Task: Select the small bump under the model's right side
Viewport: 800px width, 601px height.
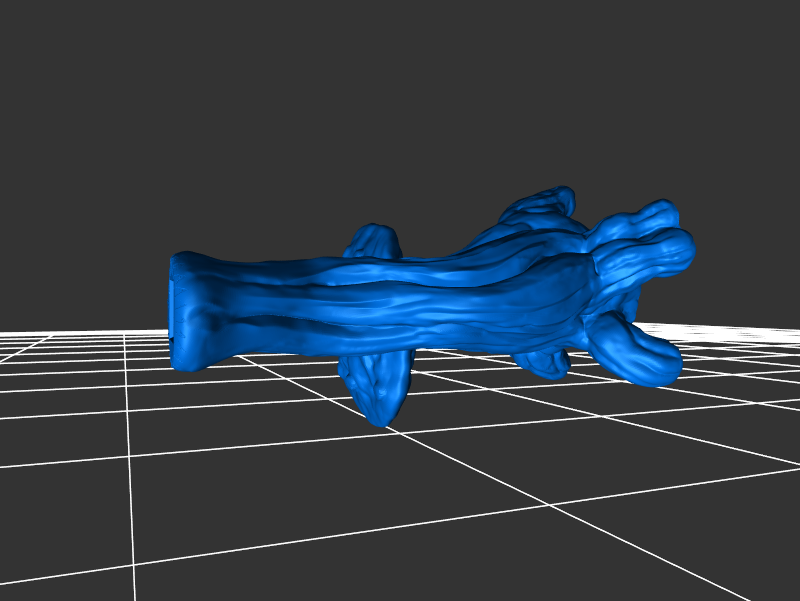Action: click(545, 364)
